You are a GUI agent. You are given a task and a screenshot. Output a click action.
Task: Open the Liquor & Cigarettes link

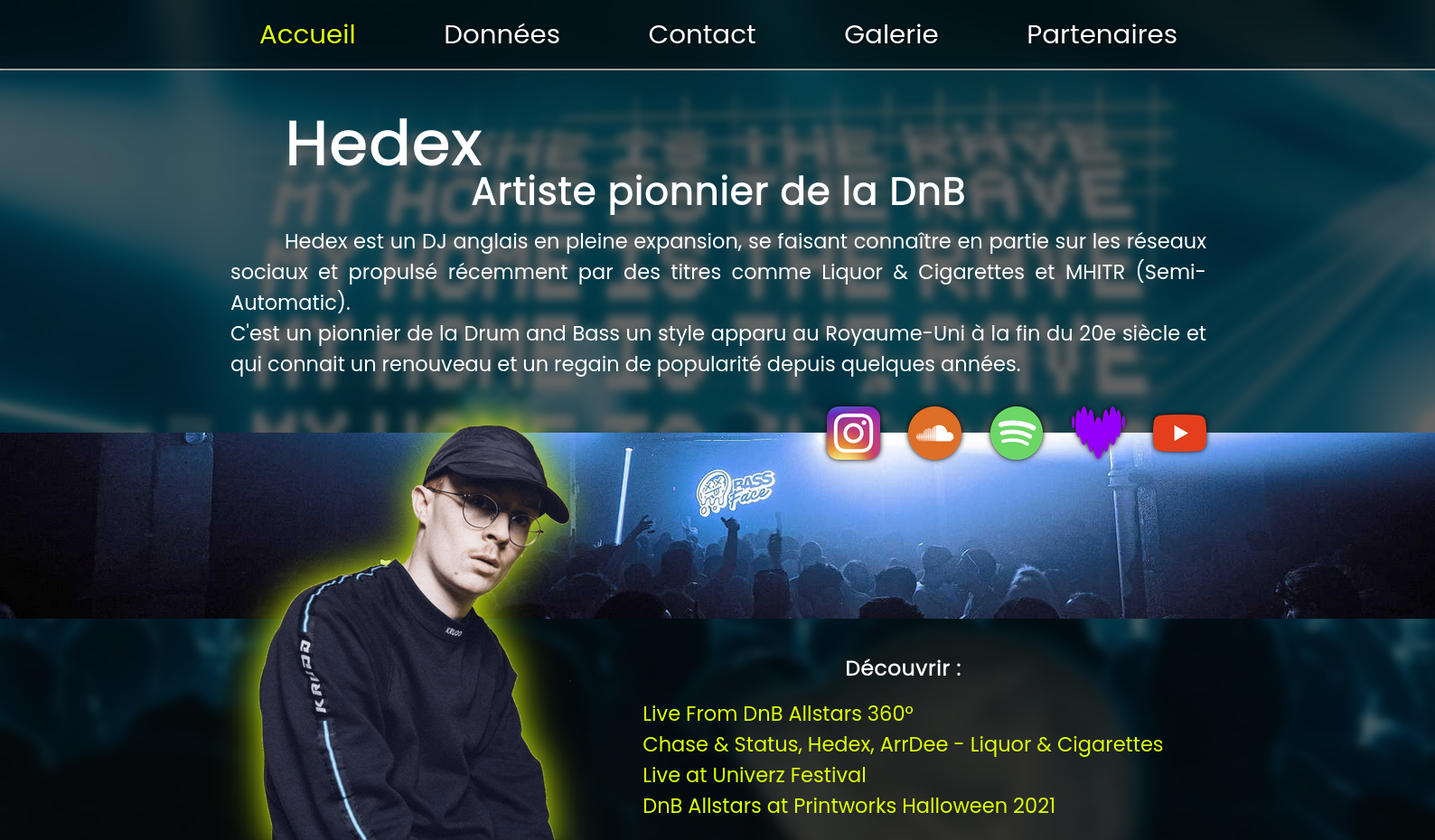coord(903,744)
